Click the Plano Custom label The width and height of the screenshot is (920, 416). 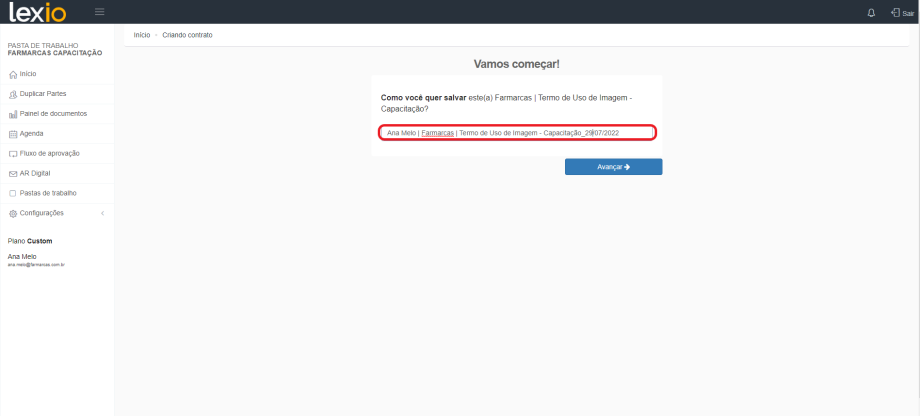[30, 241]
